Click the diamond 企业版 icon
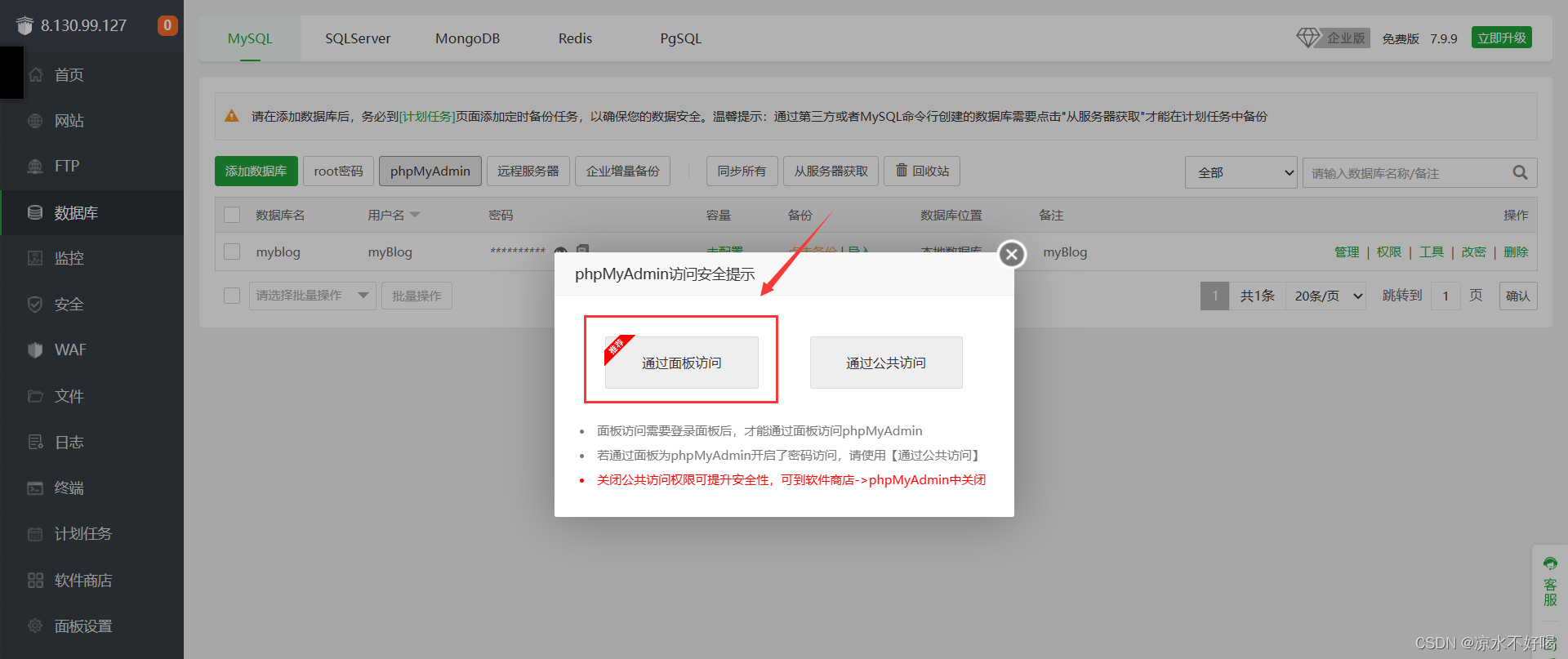This screenshot has width=1568, height=659. pos(1307,38)
